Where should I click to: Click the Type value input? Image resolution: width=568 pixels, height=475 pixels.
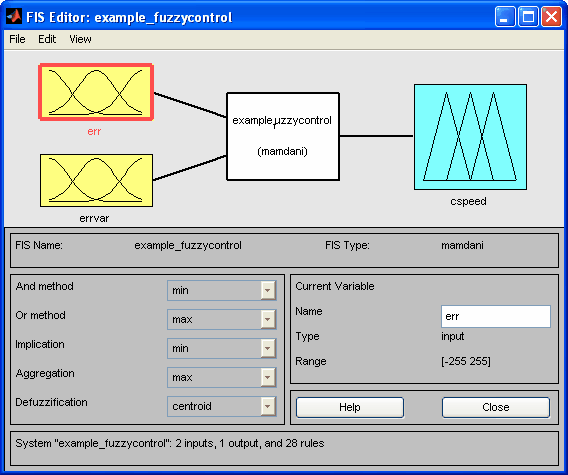(x=452, y=336)
